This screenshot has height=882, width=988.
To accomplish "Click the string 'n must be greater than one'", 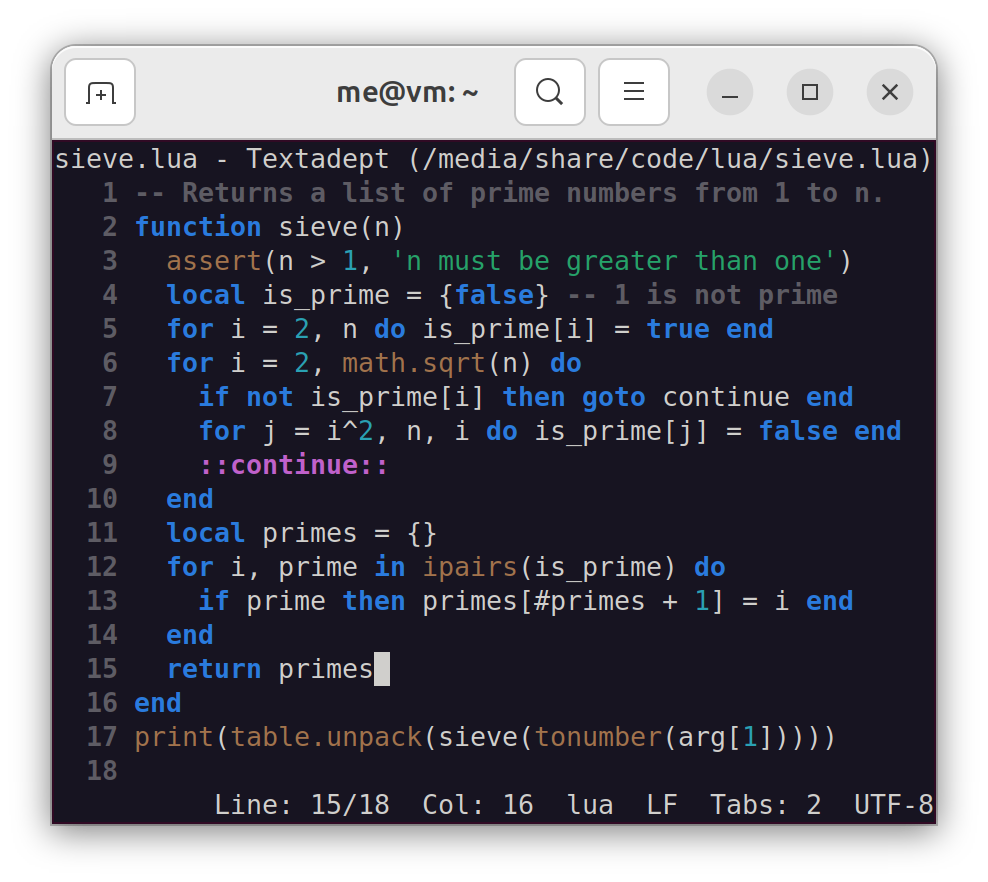I will [614, 261].
